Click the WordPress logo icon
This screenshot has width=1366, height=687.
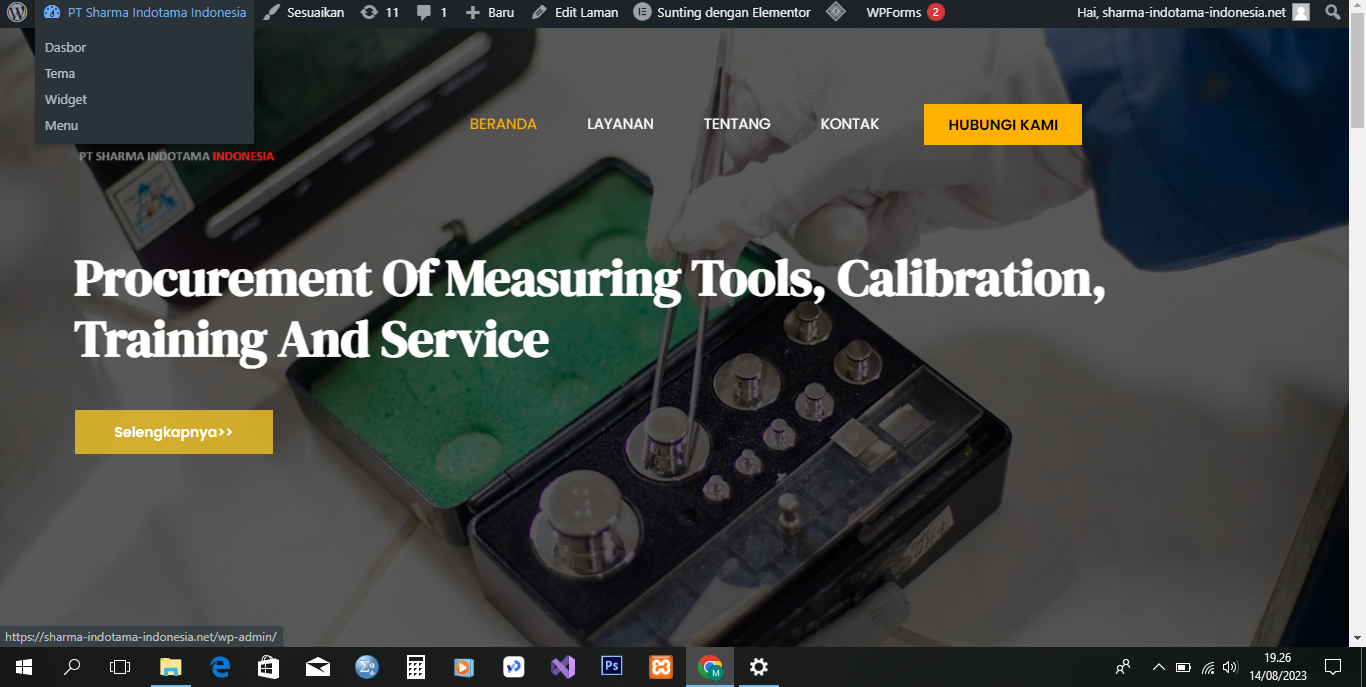[17, 13]
